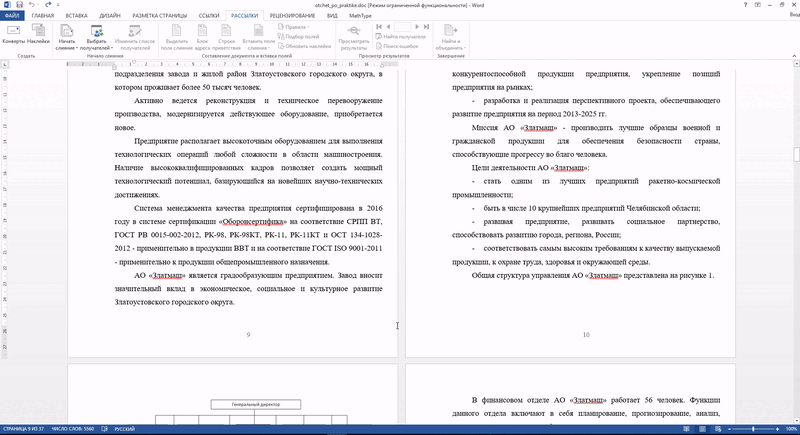This screenshot has width=800, height=435.
Task: Click the РУССКИЙ language indicator
Action: point(124,429)
